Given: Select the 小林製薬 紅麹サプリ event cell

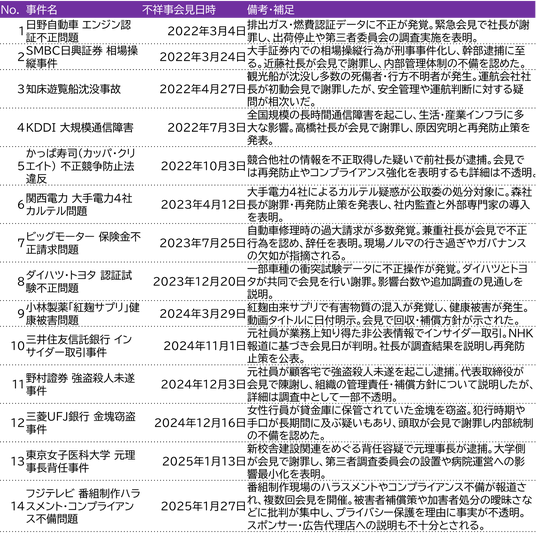Looking at the screenshot, I should click(83, 314).
